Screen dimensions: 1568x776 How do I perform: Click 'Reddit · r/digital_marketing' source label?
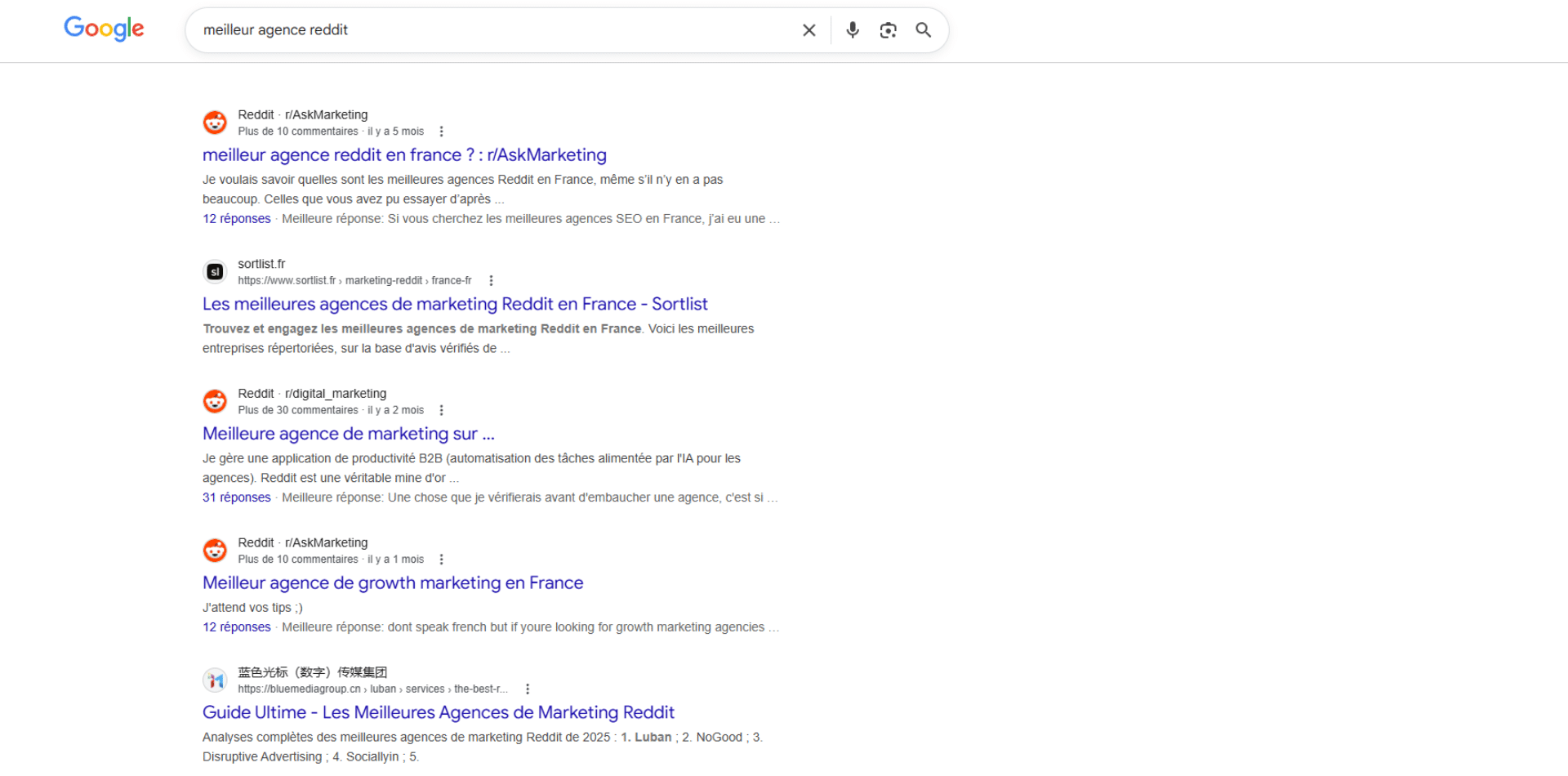(x=312, y=394)
